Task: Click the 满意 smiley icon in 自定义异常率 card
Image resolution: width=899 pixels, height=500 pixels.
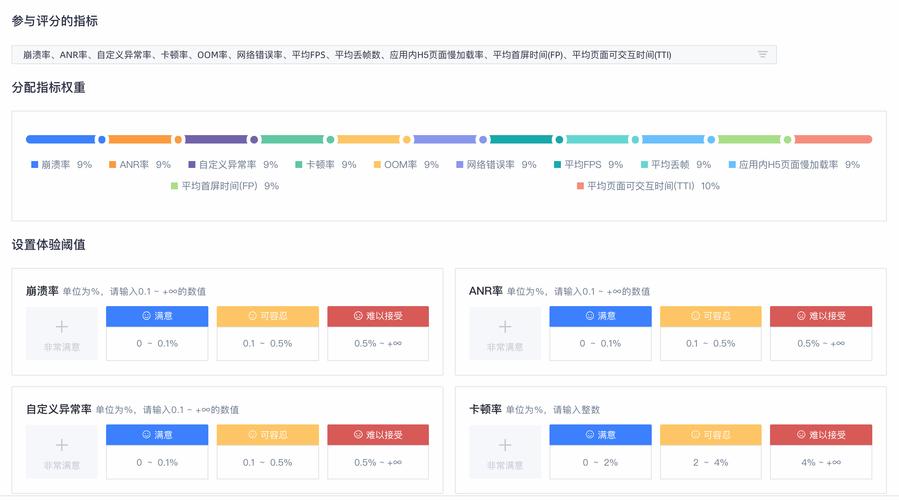Action: [146, 435]
